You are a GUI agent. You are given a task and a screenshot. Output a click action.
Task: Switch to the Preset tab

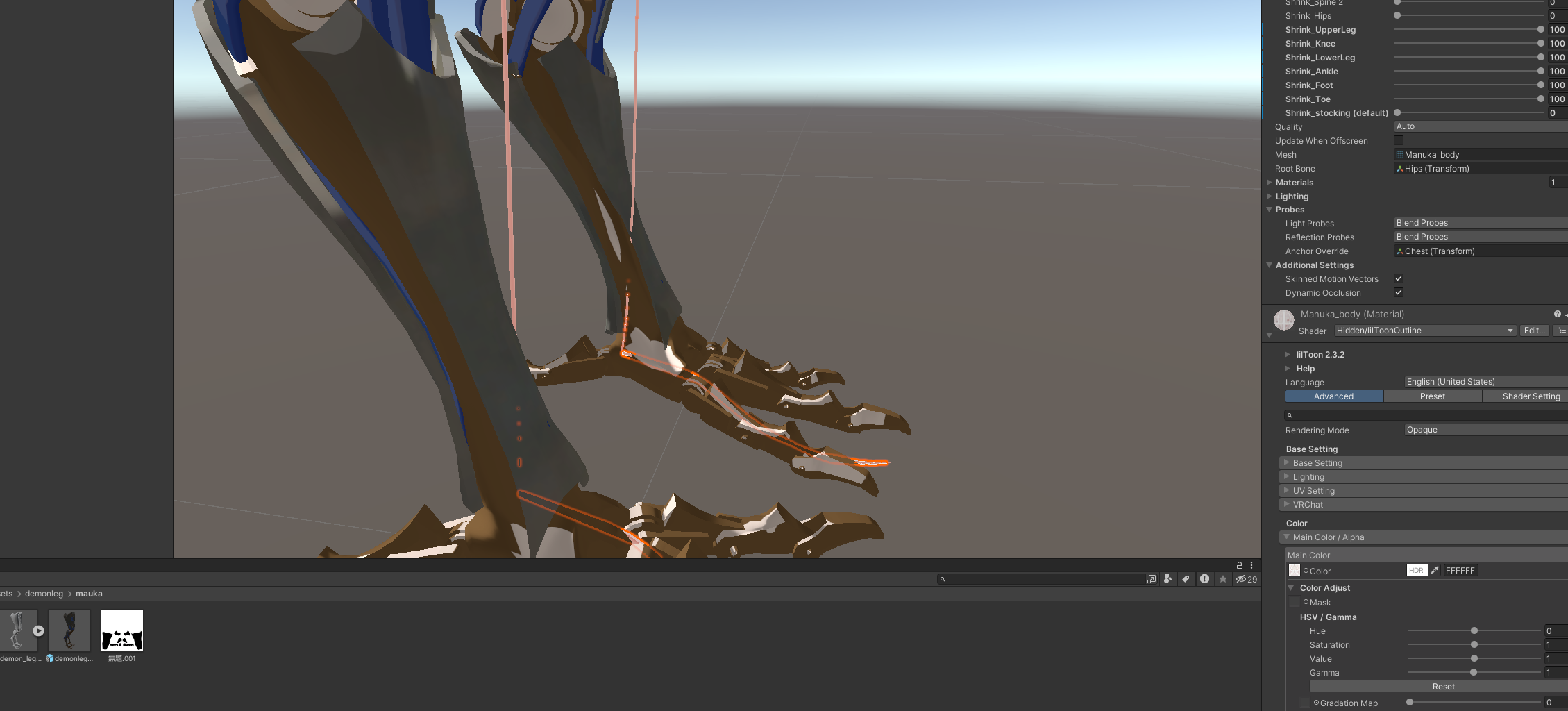(x=1433, y=396)
